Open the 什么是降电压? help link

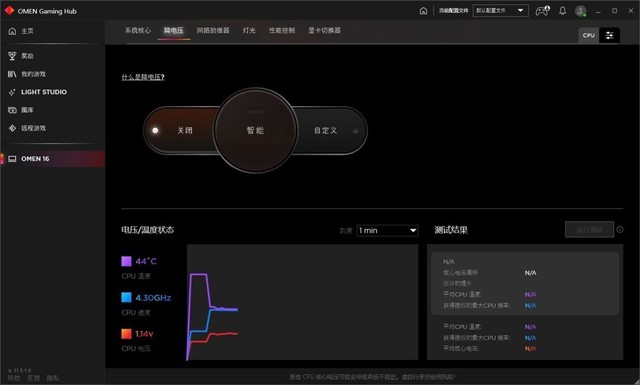[x=143, y=77]
